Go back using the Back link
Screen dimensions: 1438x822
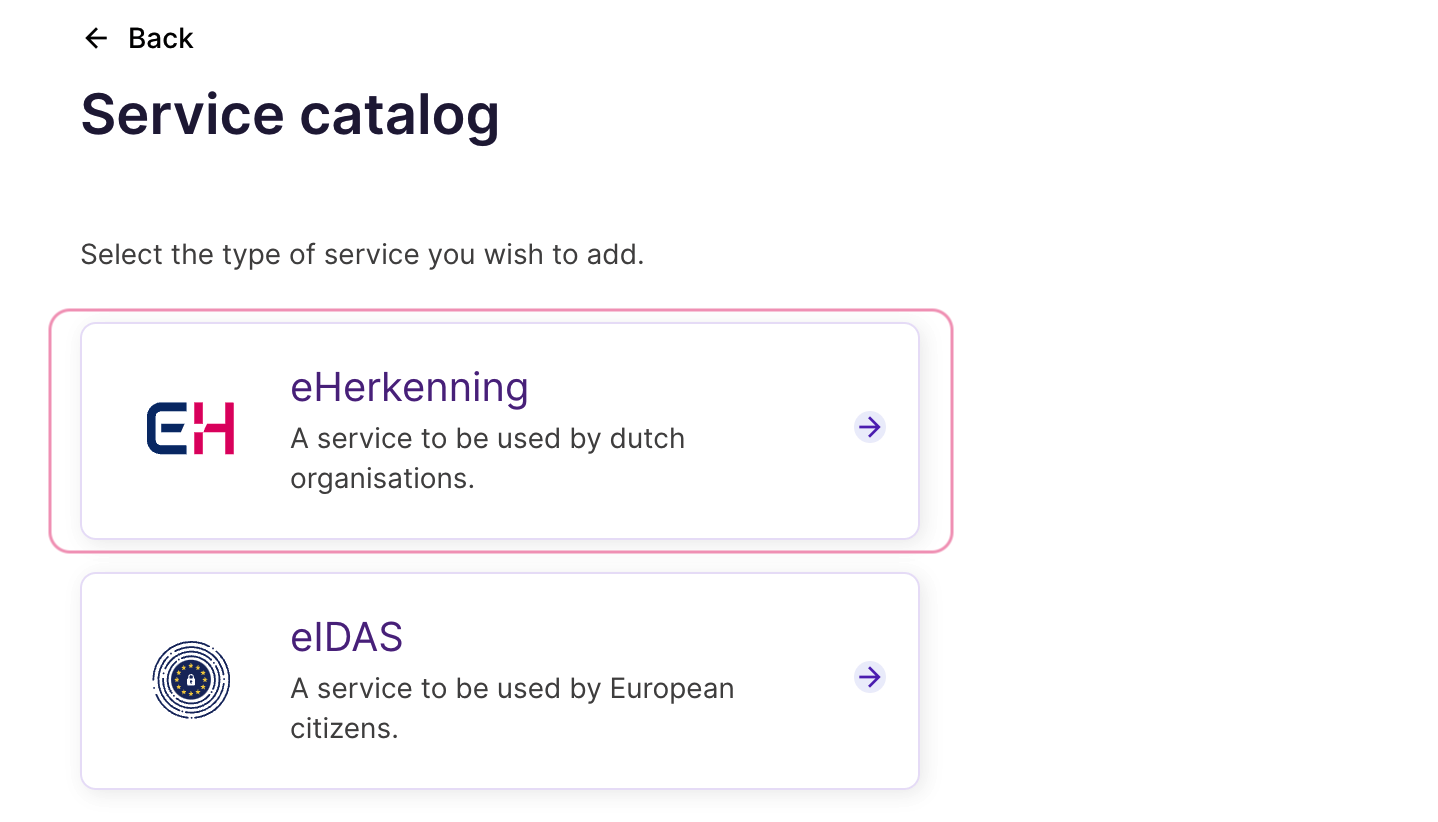click(x=160, y=38)
